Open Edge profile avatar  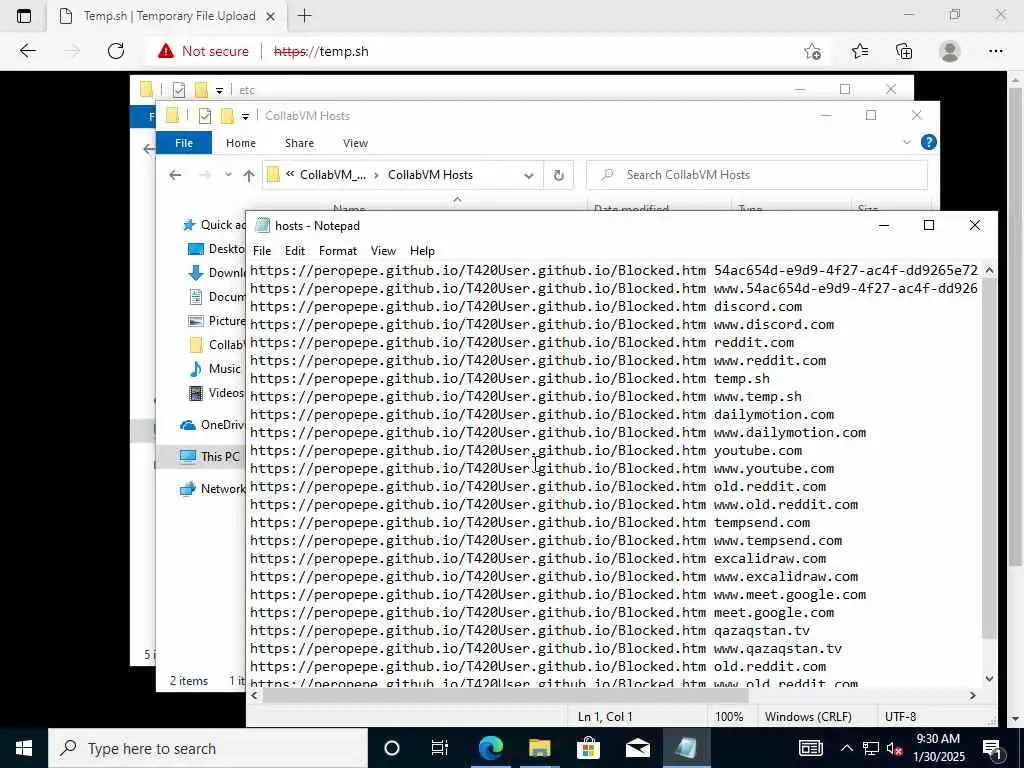coord(950,51)
